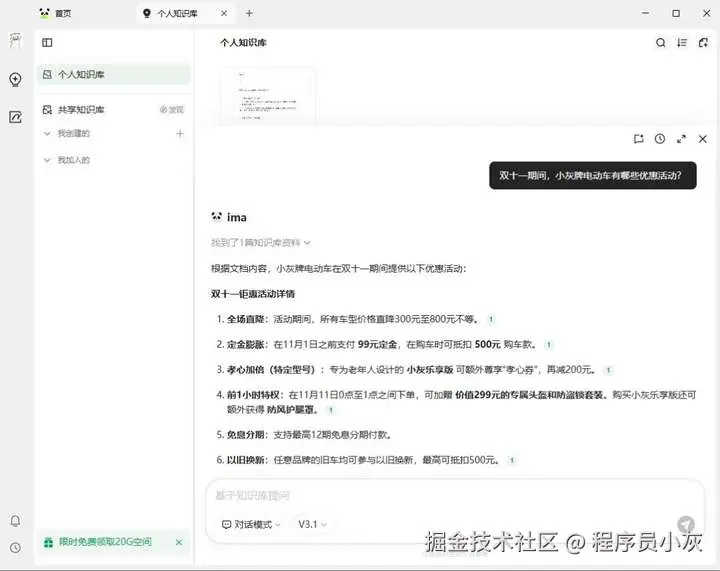Click the send message button

point(686,524)
